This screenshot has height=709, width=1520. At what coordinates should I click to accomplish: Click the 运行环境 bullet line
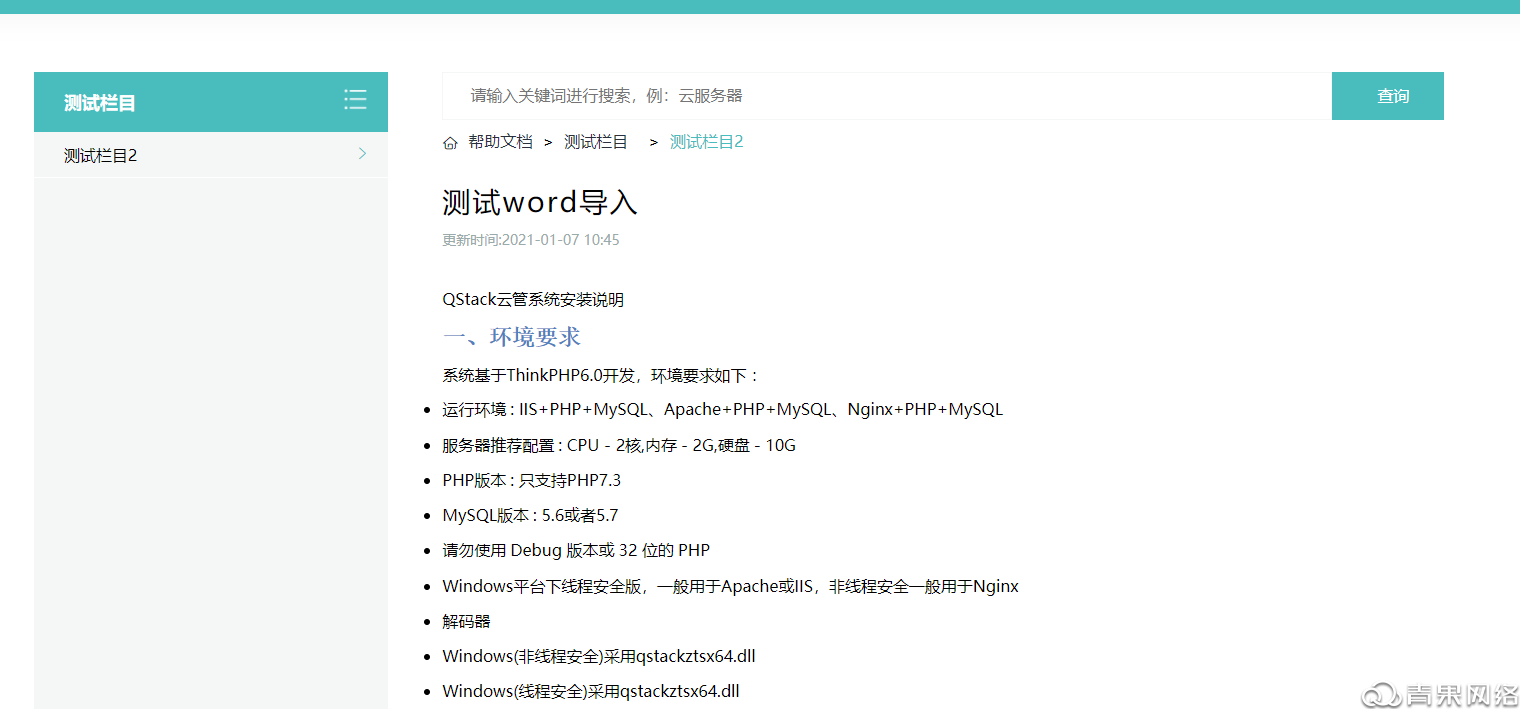pyautogui.click(x=723, y=410)
